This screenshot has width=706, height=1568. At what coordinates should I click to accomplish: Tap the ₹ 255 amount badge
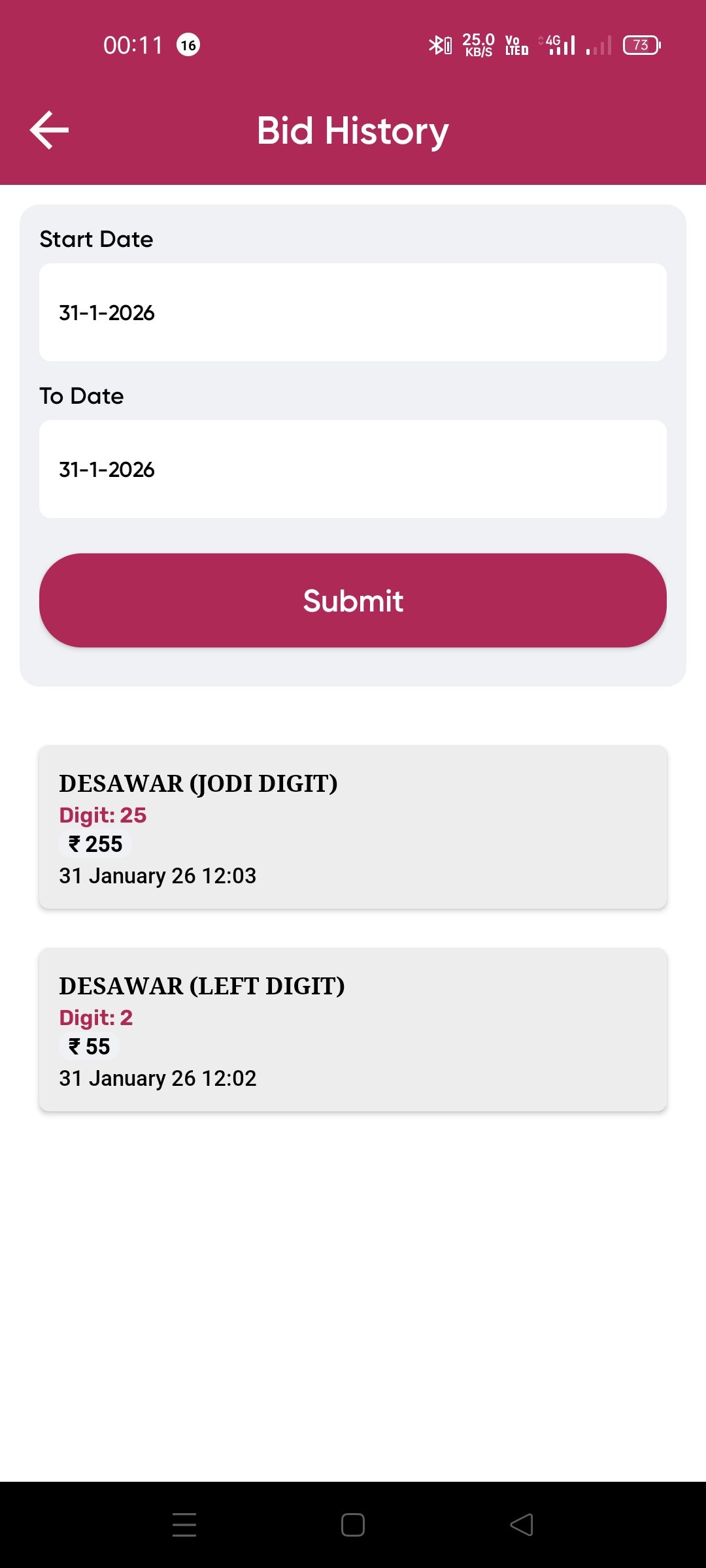point(95,844)
